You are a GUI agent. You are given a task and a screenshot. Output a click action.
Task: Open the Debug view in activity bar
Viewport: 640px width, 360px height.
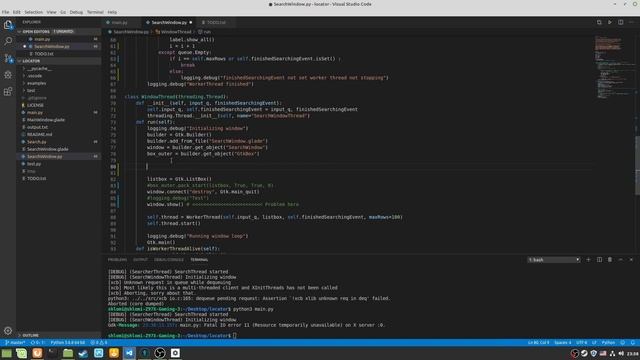coord(8,75)
